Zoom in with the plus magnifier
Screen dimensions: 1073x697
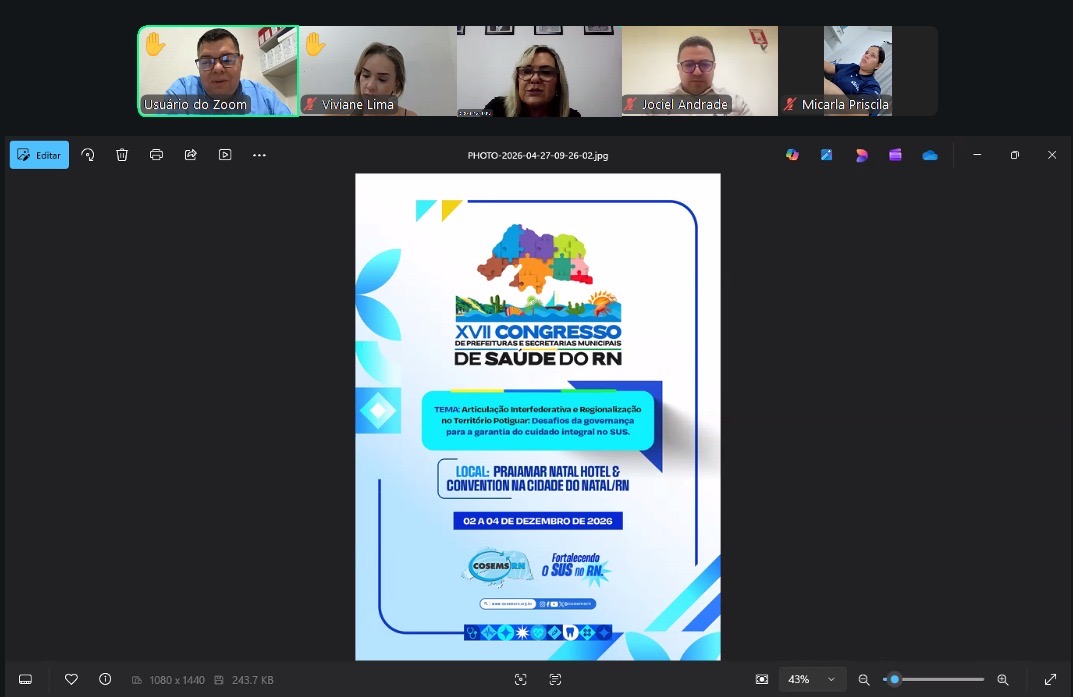1003,679
